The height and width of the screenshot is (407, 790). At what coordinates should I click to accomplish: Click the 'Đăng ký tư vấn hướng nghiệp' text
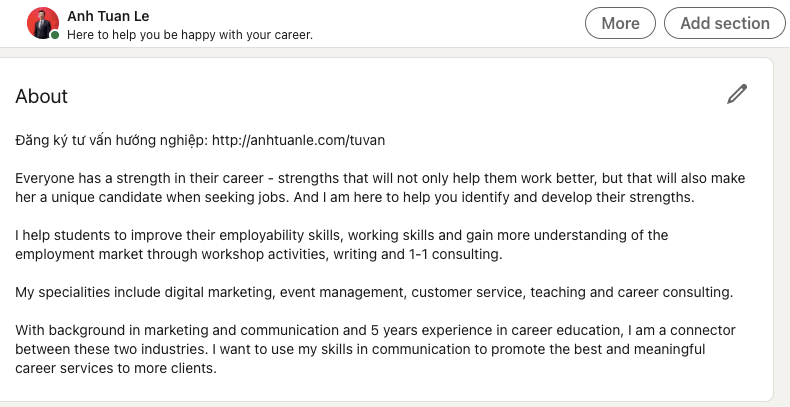coord(110,140)
